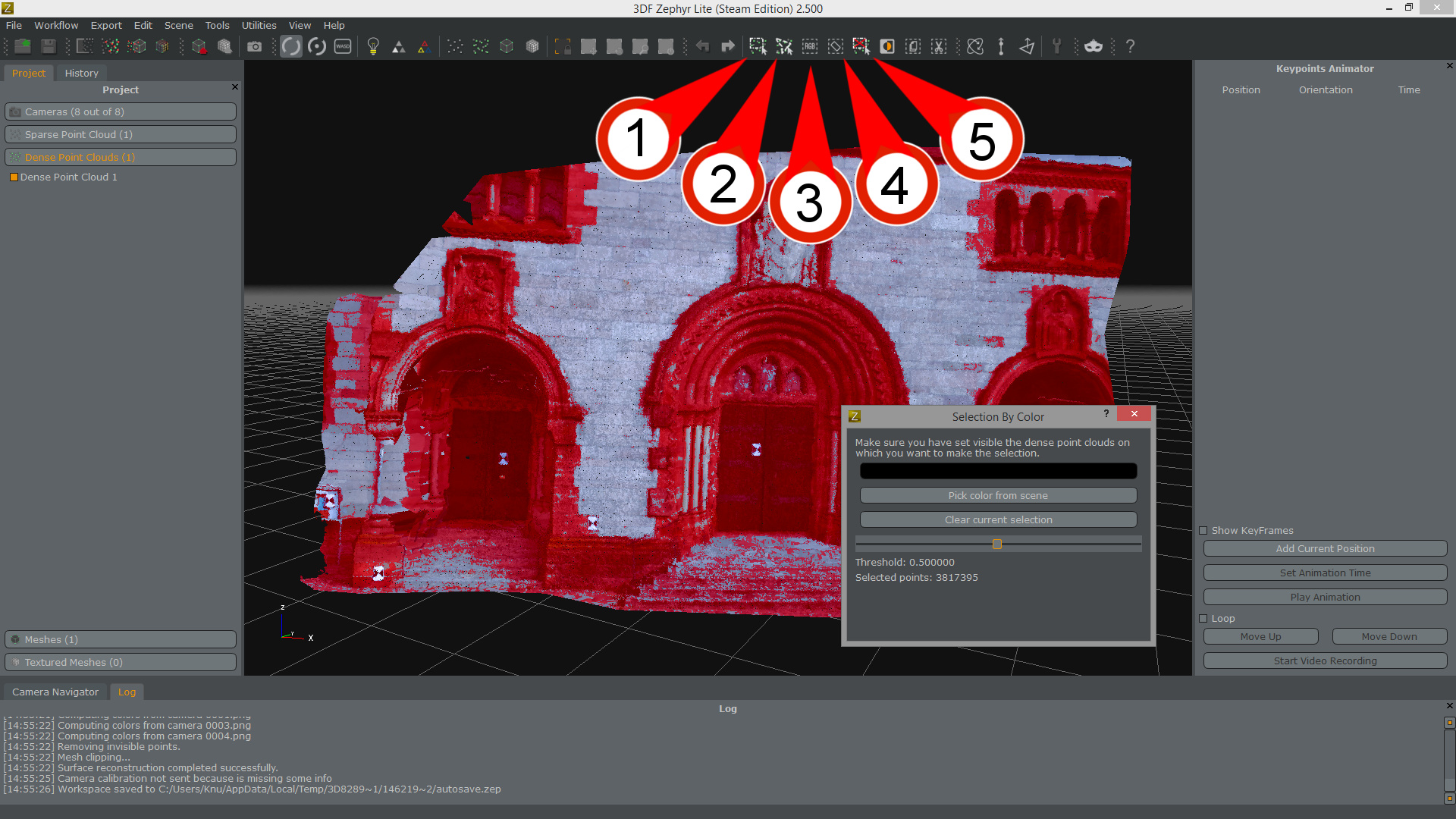This screenshot has height=819, width=1456.
Task: Redo the last undone action
Action: coord(728,46)
